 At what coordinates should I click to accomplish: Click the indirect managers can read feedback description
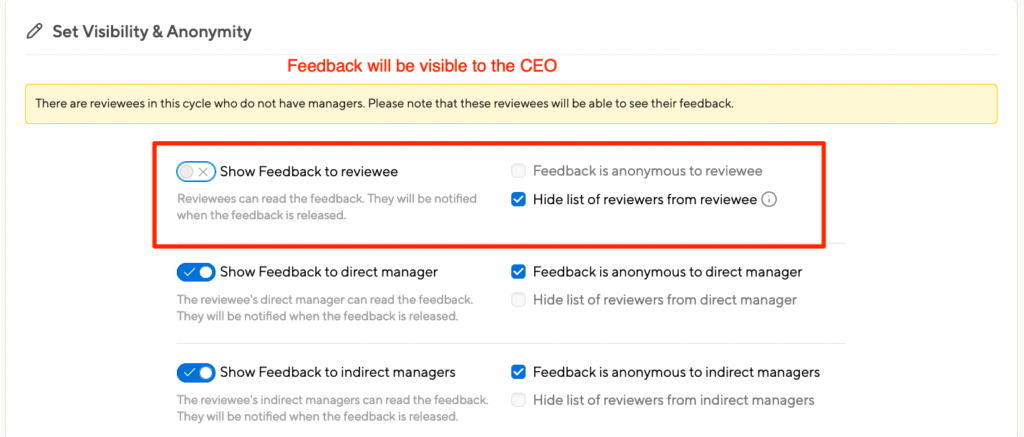(333, 408)
